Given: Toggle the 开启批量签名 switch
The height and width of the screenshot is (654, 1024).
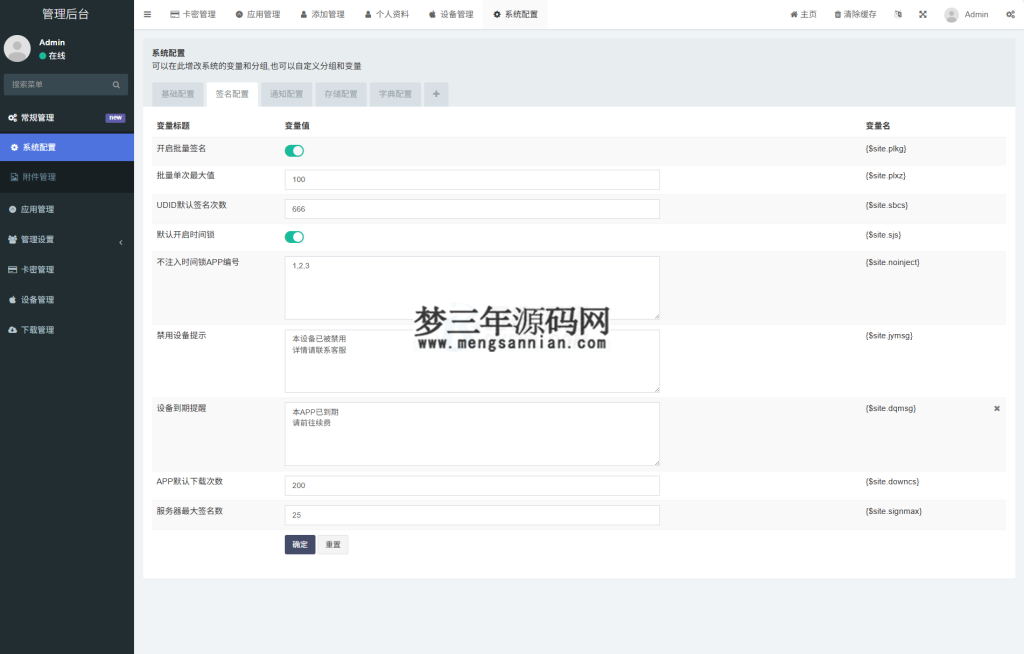Looking at the screenshot, I should (293, 149).
